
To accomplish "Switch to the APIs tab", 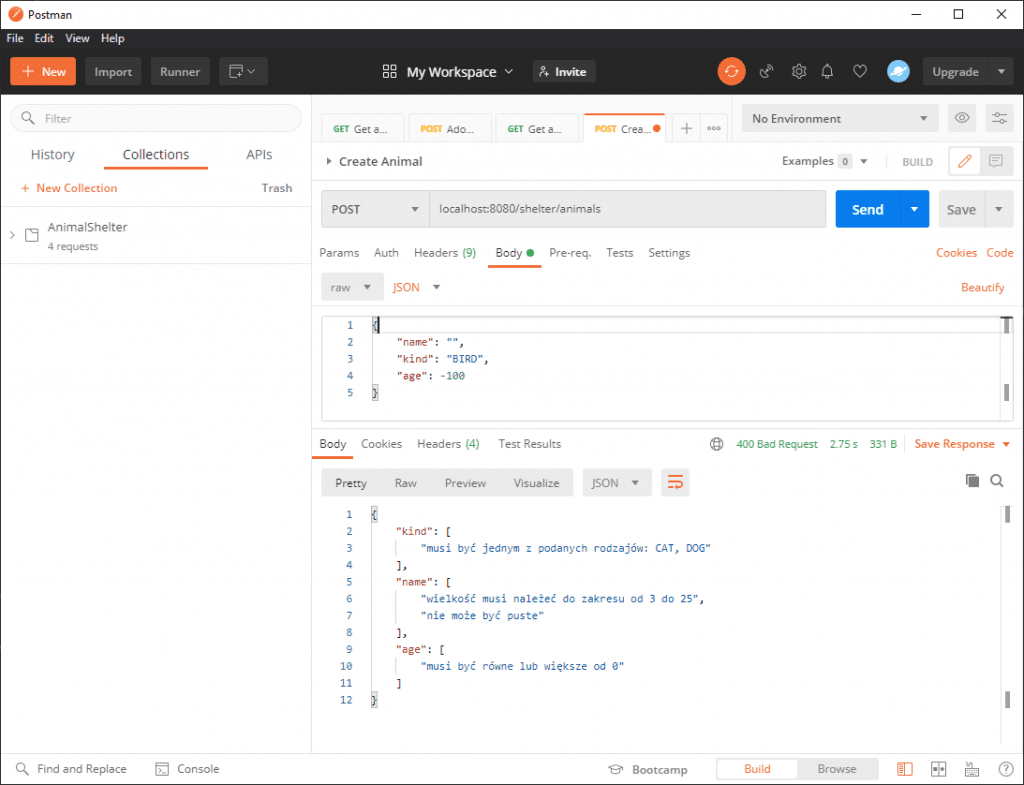I will coord(259,155).
